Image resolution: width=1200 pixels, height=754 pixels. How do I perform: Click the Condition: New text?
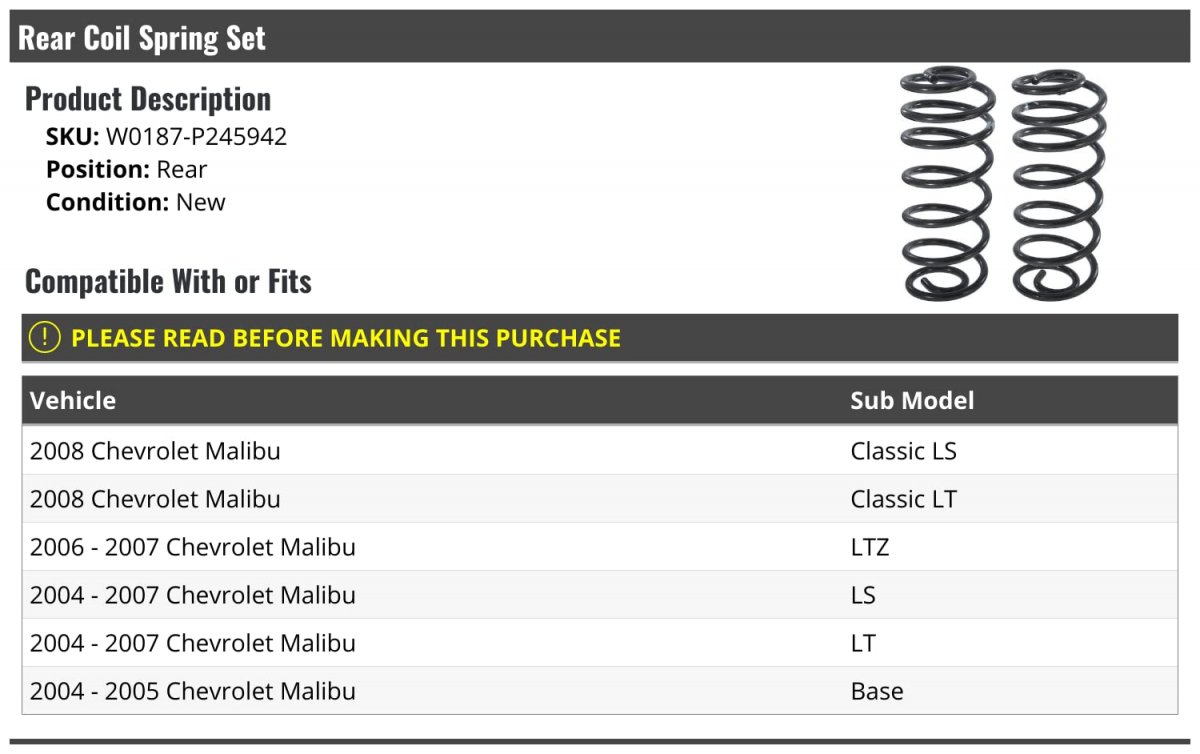pyautogui.click(x=135, y=201)
